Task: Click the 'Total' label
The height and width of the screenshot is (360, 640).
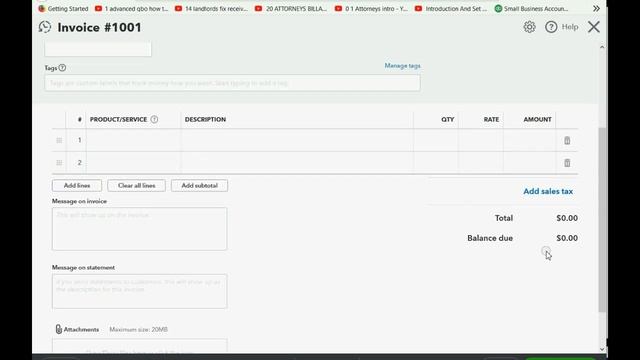Action: (504, 218)
